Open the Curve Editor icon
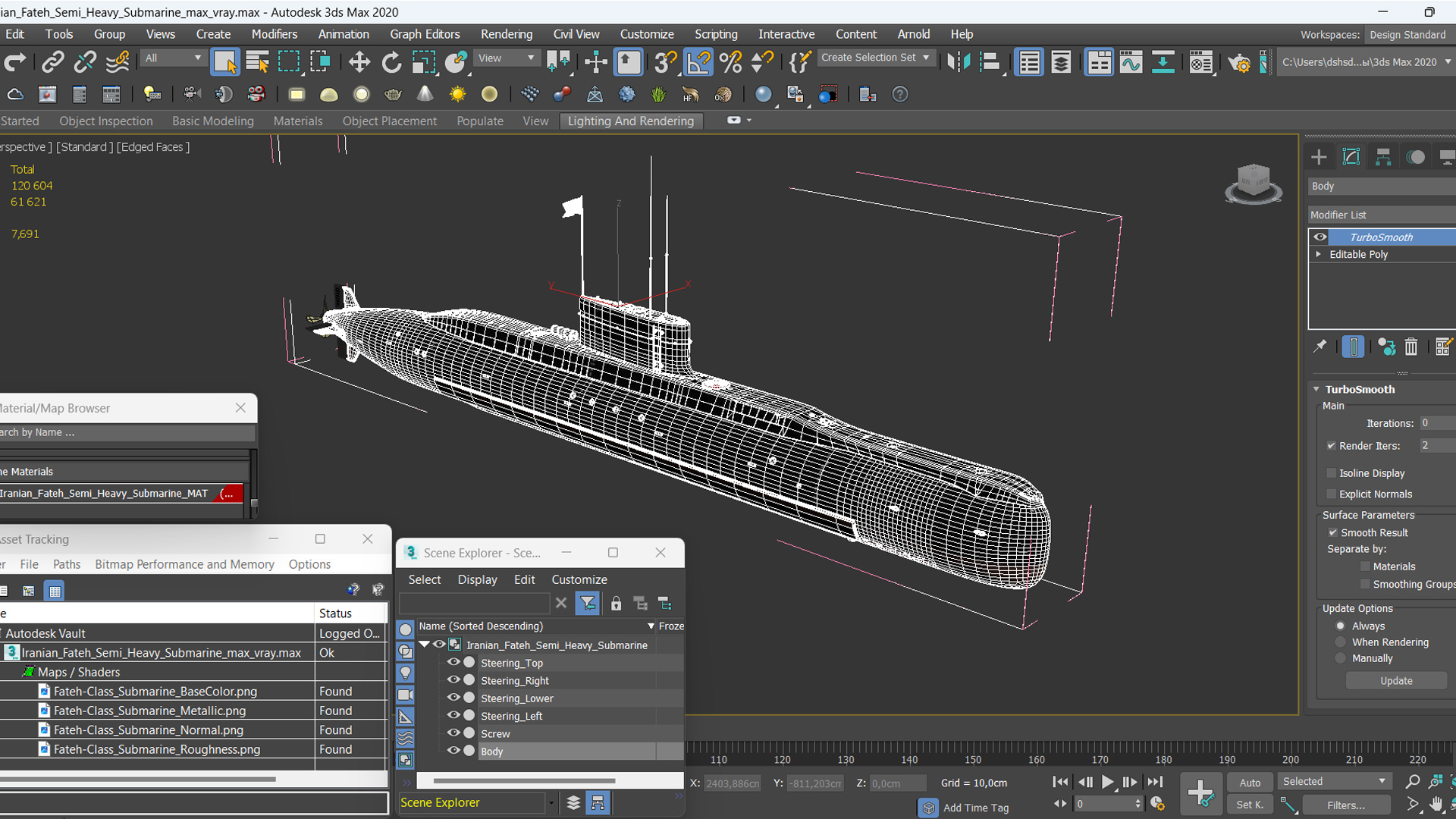This screenshot has width=1456, height=819. (1130, 62)
